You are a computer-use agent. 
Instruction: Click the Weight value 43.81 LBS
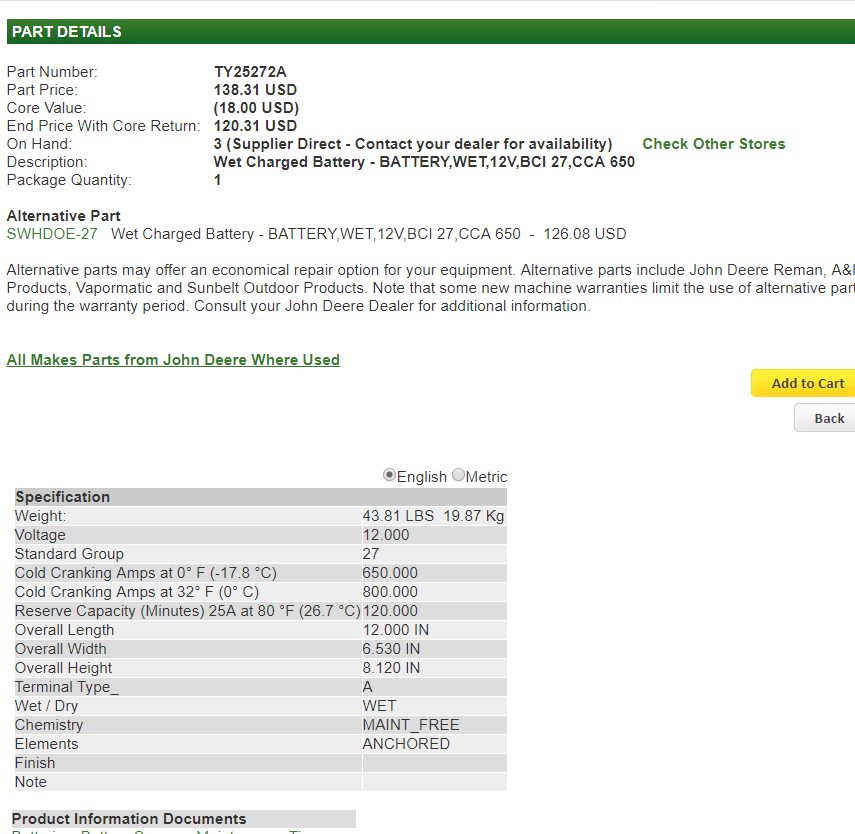click(x=398, y=516)
